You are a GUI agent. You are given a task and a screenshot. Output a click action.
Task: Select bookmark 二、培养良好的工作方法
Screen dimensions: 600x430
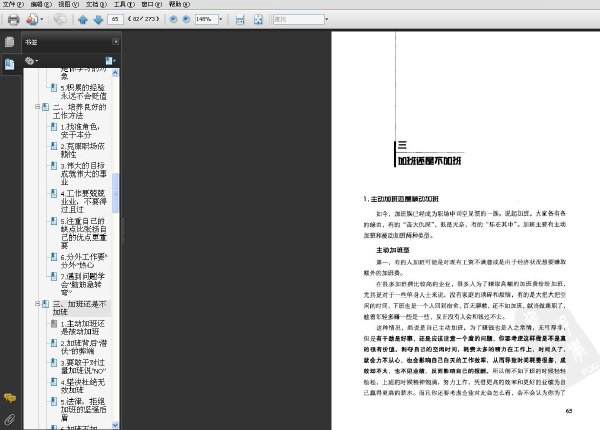(79, 111)
